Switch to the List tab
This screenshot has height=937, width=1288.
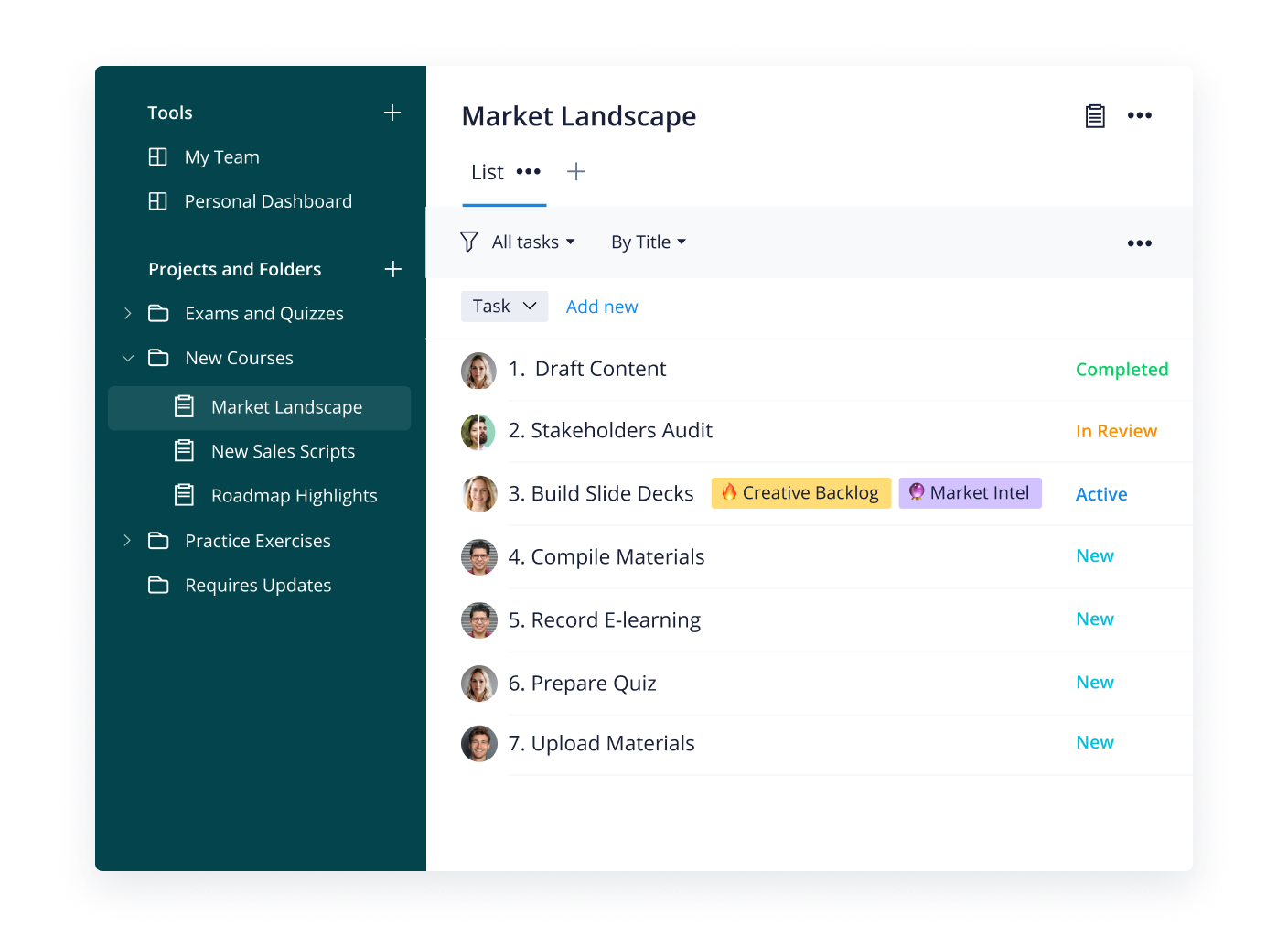(487, 172)
